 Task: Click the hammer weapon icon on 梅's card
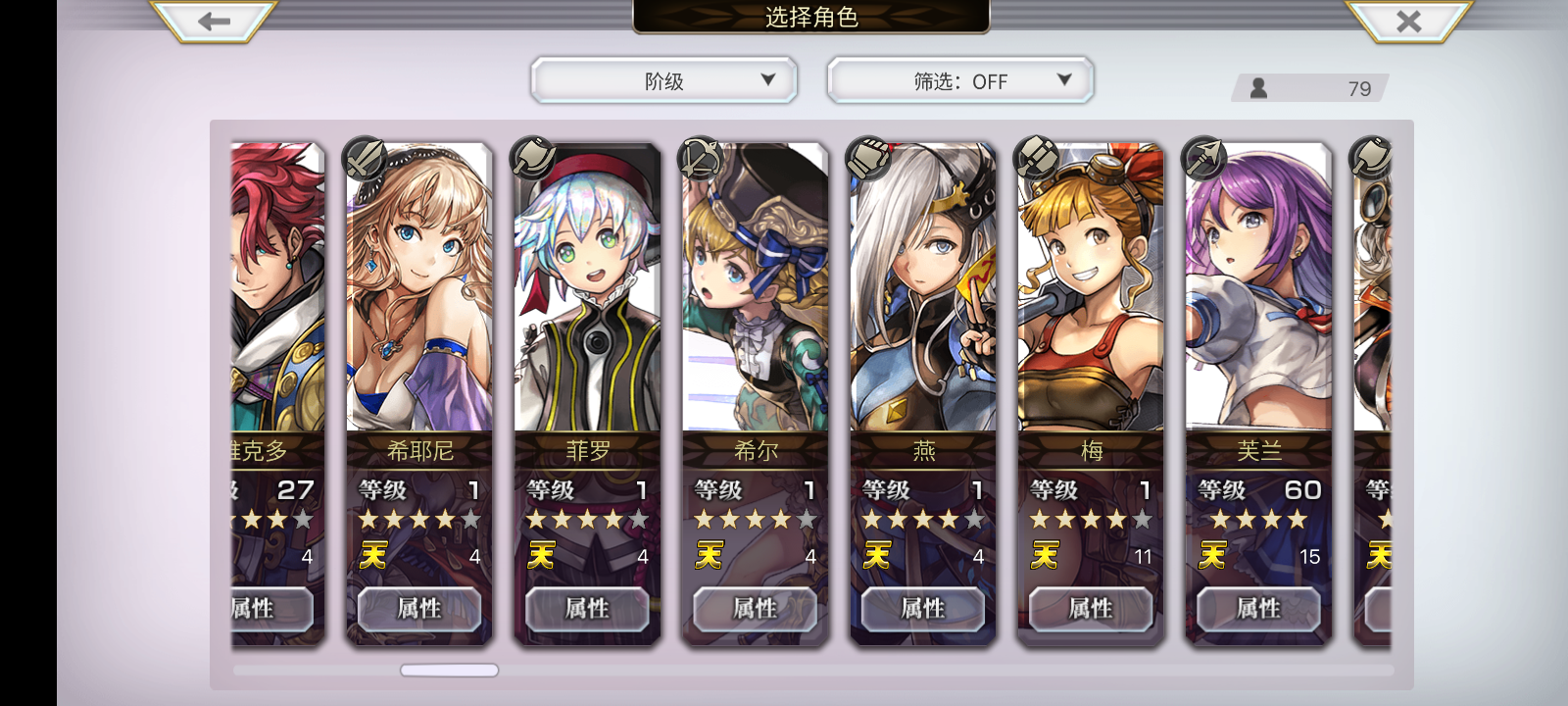pos(1037,158)
